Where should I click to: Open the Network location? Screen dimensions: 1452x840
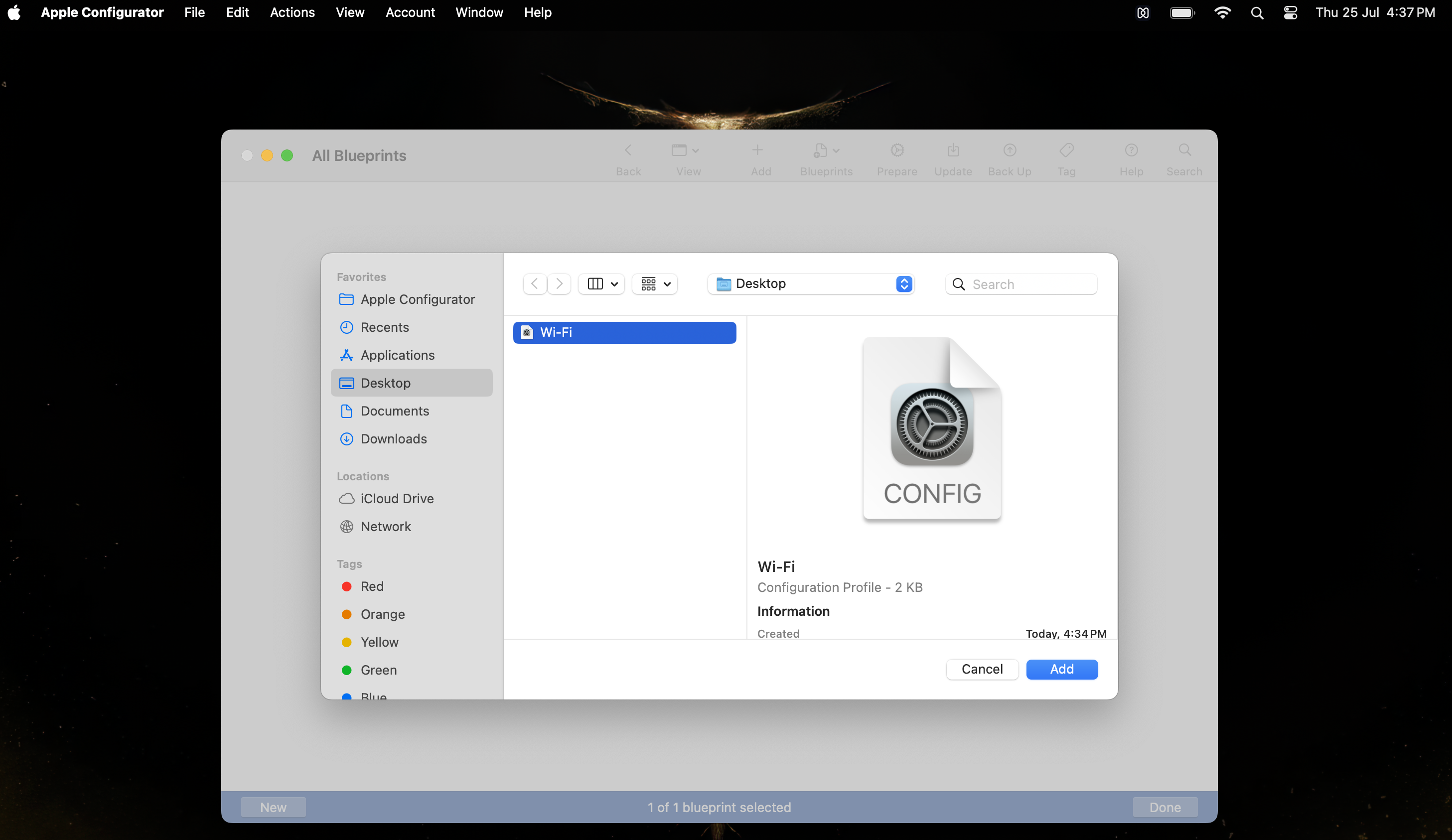[x=412, y=527]
